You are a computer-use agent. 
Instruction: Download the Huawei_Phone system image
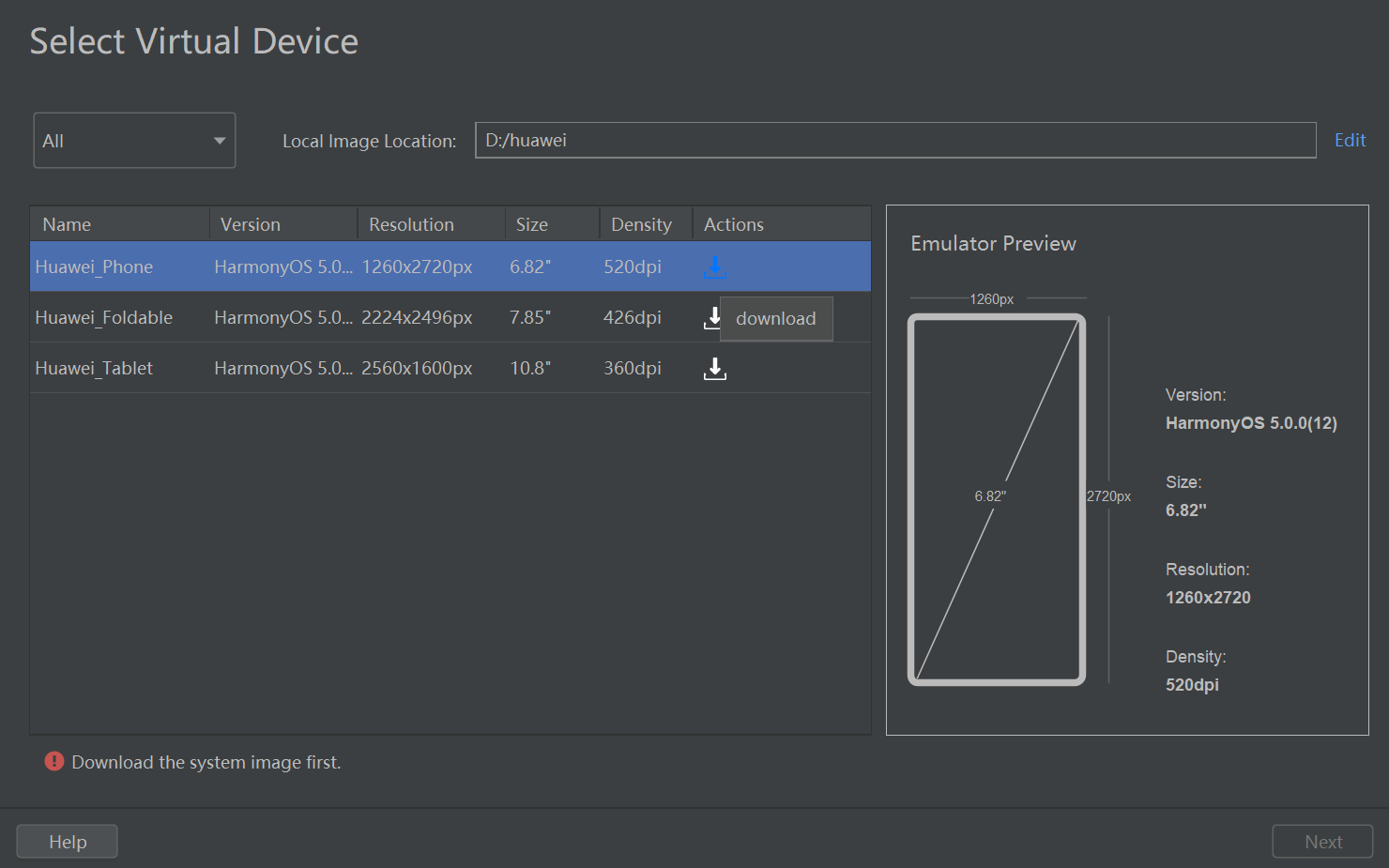714,267
